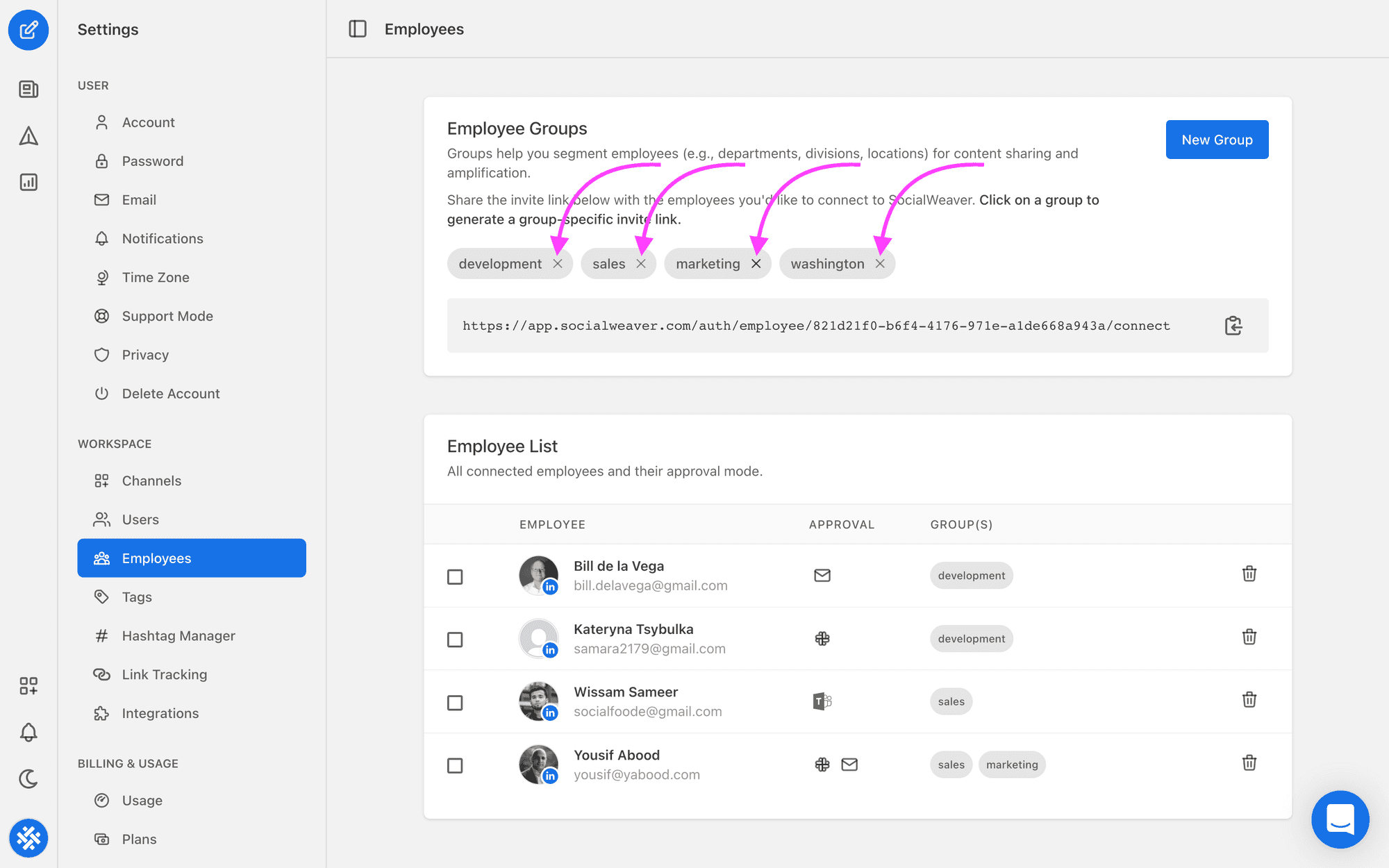Toggle dark mode with the moon icon
The image size is (1389, 868).
(28, 778)
